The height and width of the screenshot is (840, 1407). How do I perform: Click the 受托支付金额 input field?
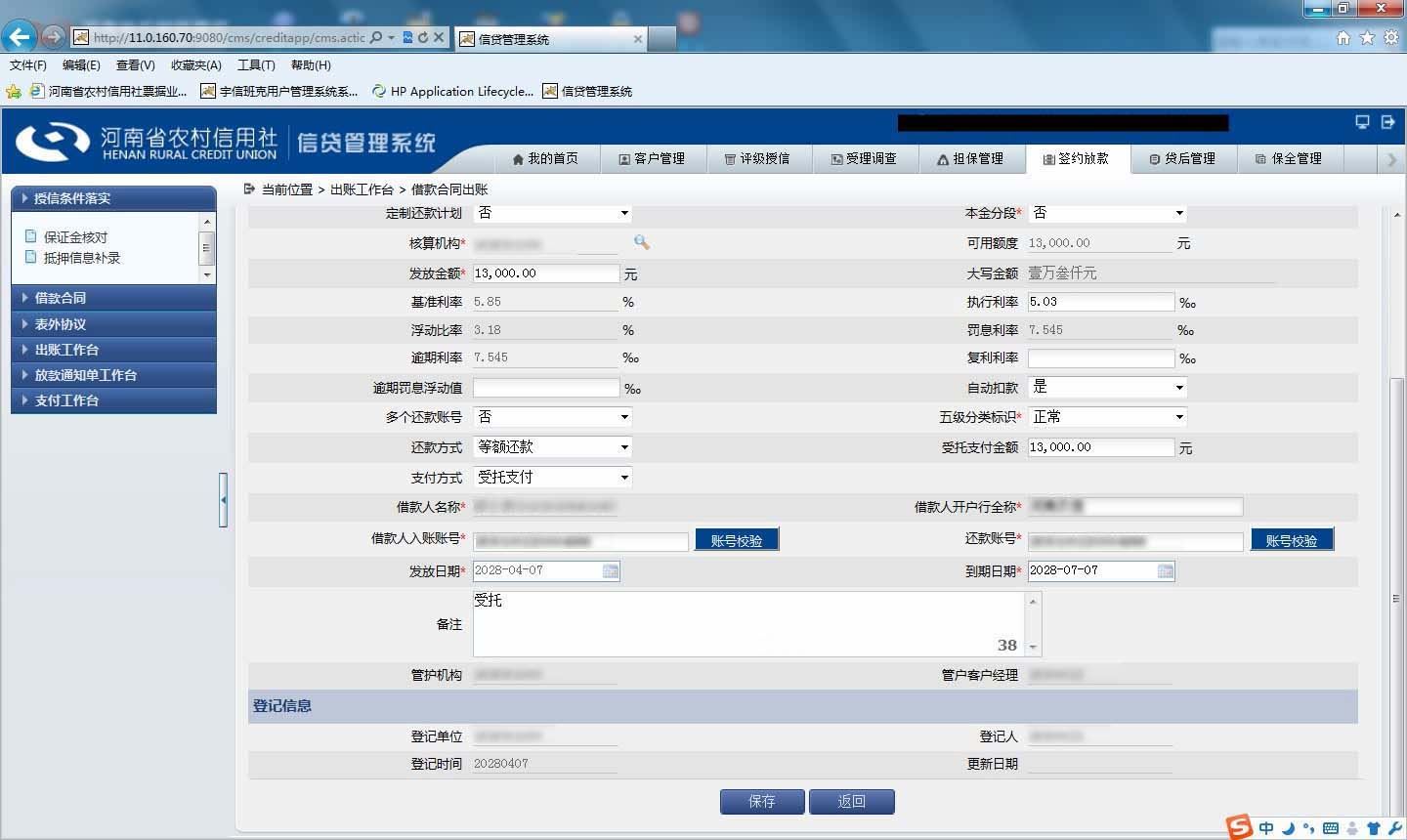[1101, 447]
